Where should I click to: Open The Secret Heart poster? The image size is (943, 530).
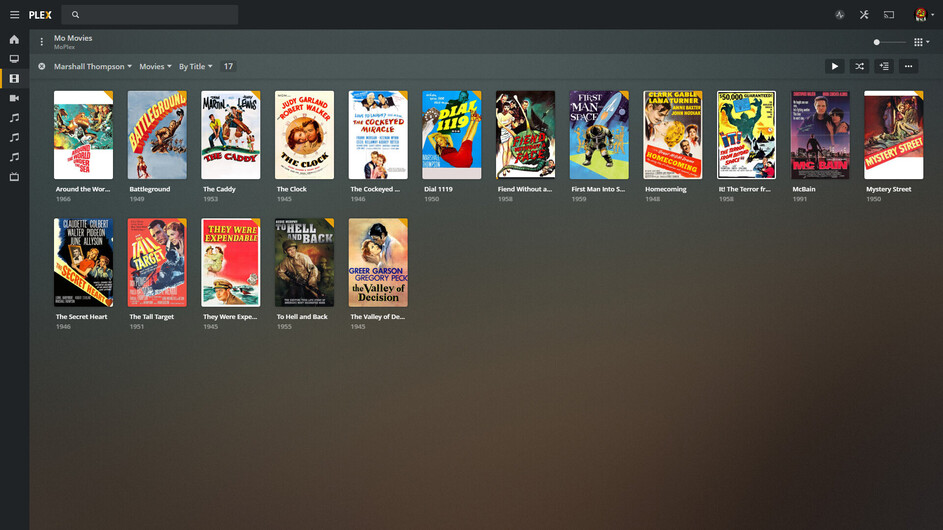point(84,262)
